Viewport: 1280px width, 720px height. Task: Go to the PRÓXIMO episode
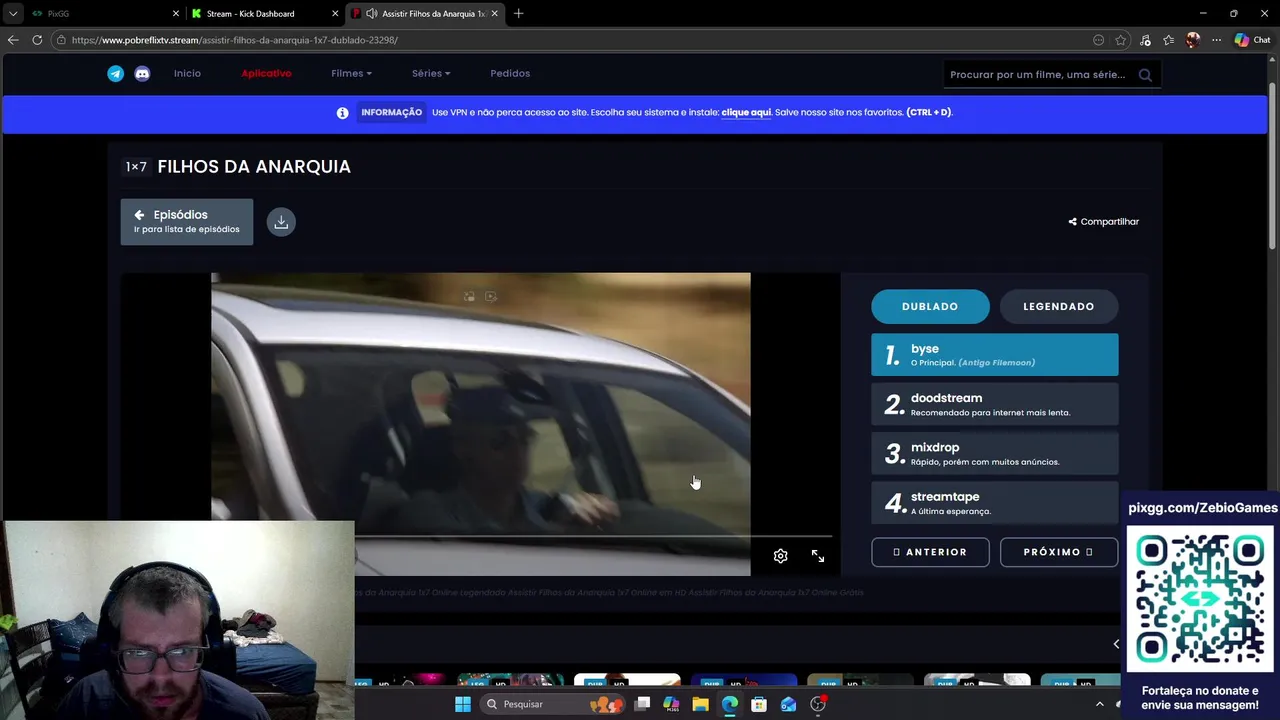point(1058,552)
